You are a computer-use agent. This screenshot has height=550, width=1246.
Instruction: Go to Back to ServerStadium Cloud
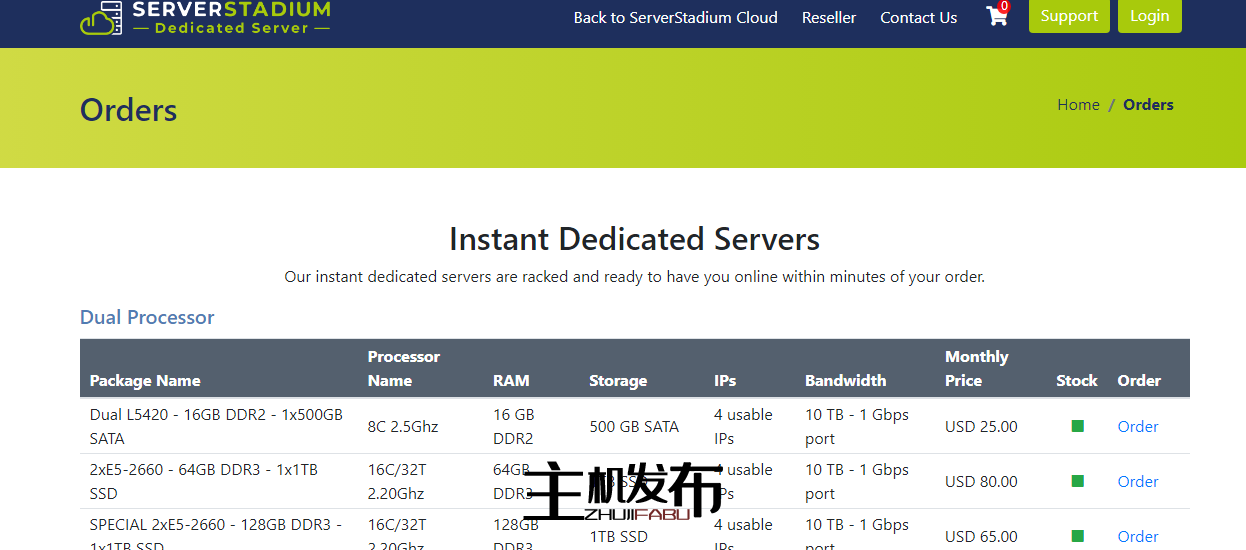click(x=675, y=17)
